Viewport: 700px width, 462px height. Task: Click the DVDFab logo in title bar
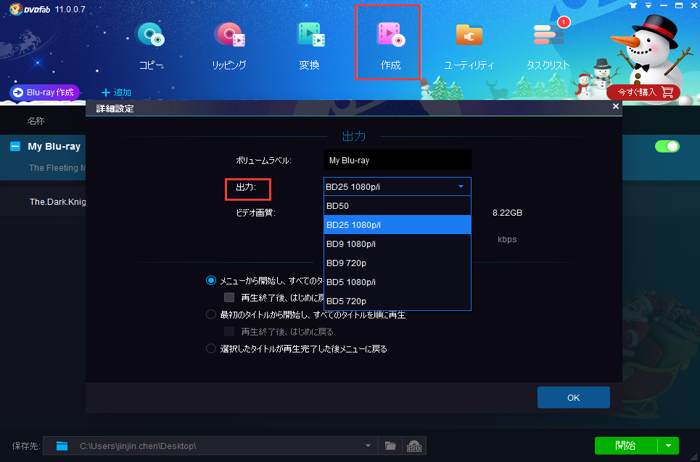[30, 9]
